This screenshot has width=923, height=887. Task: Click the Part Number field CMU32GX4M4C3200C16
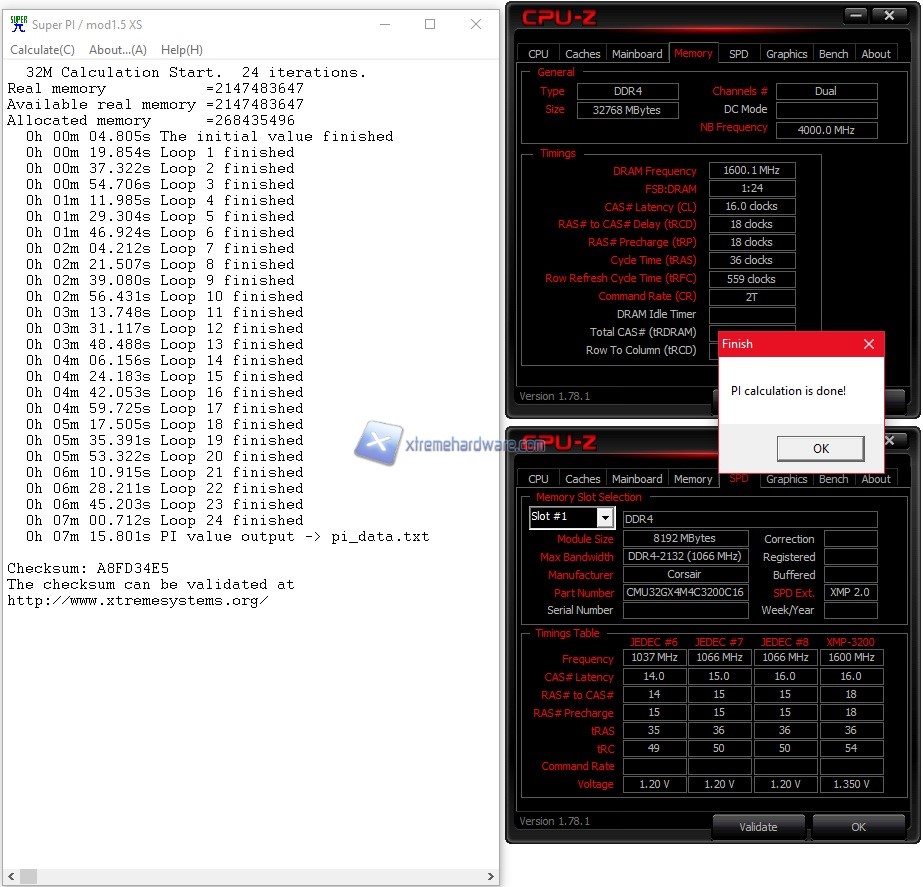[x=685, y=592]
